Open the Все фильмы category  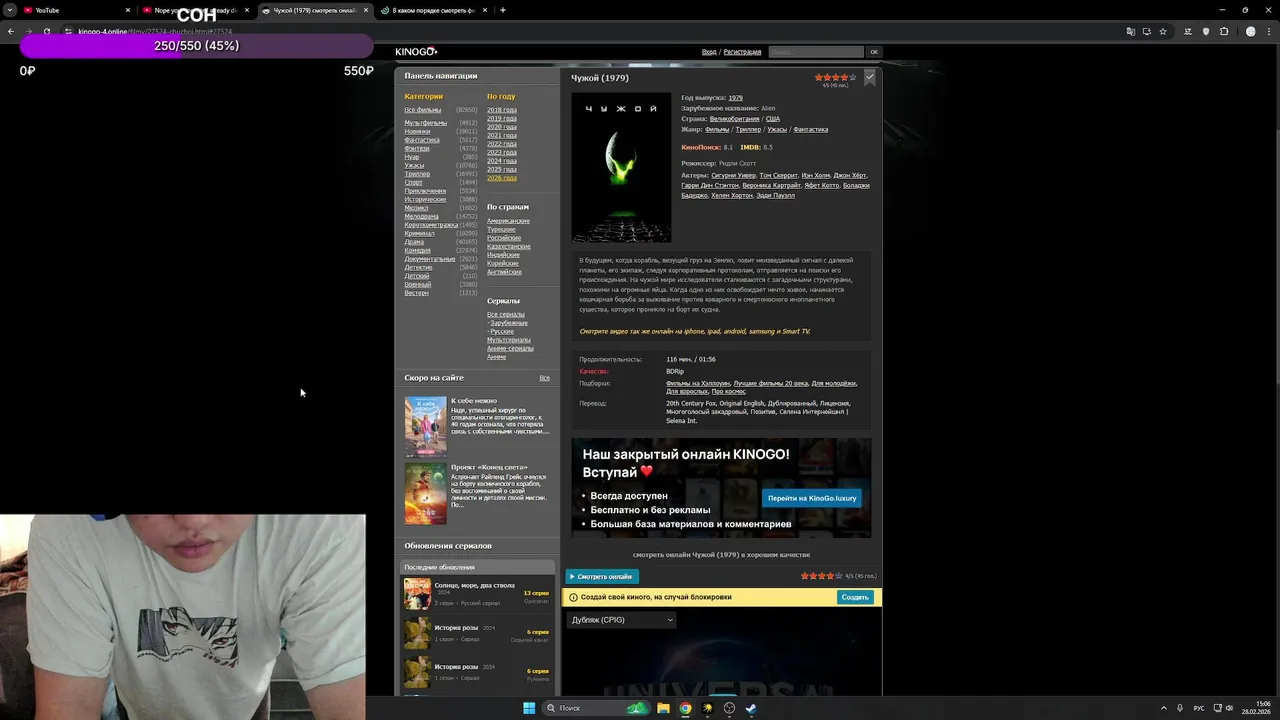[422, 110]
